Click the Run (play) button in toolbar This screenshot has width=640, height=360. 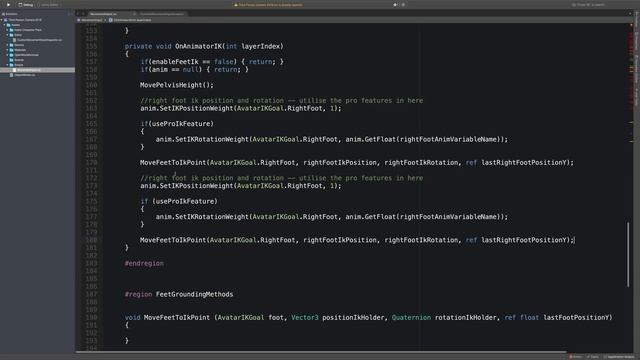click(x=8, y=4)
